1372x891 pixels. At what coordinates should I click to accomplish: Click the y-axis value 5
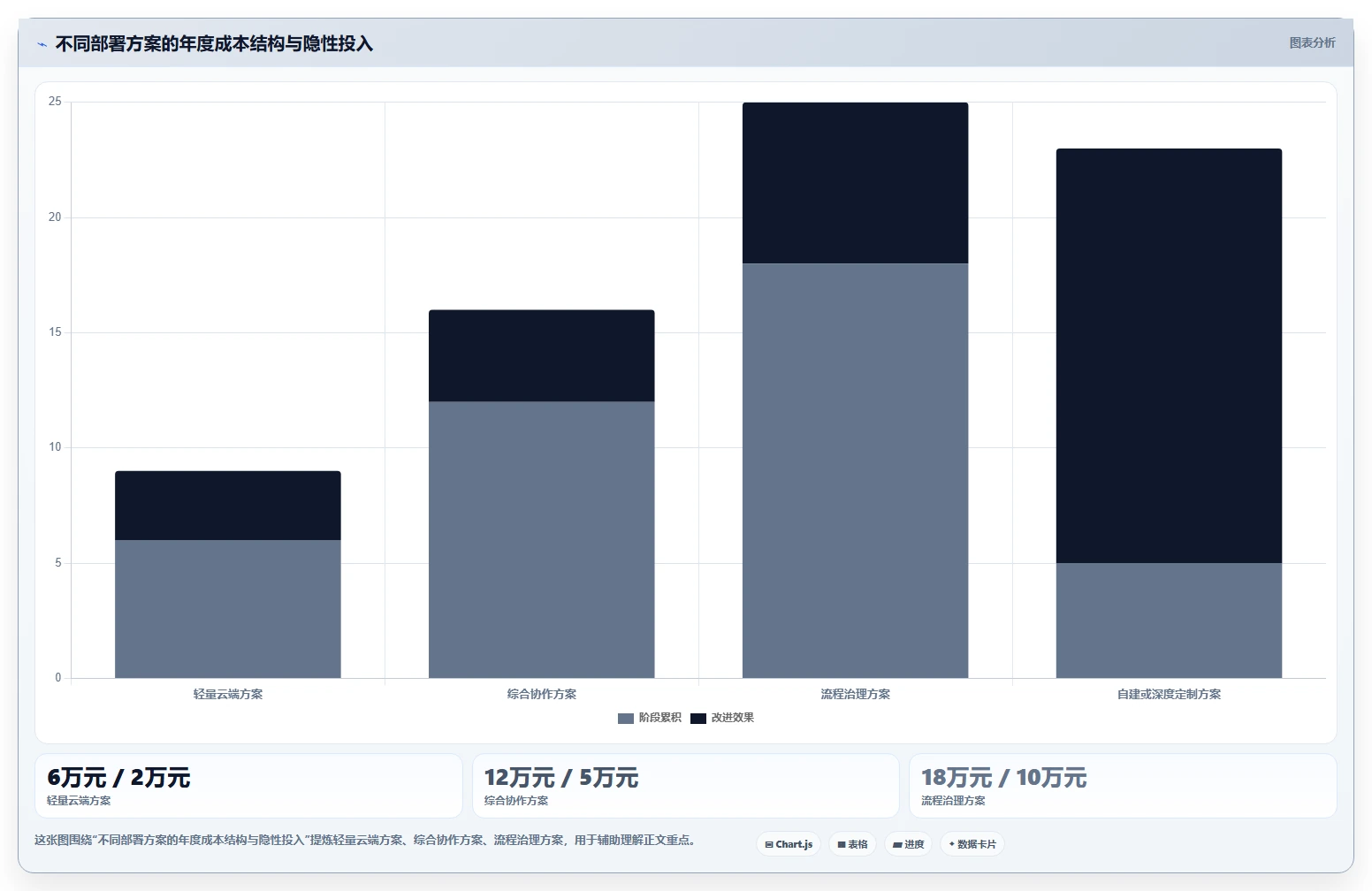point(58,562)
